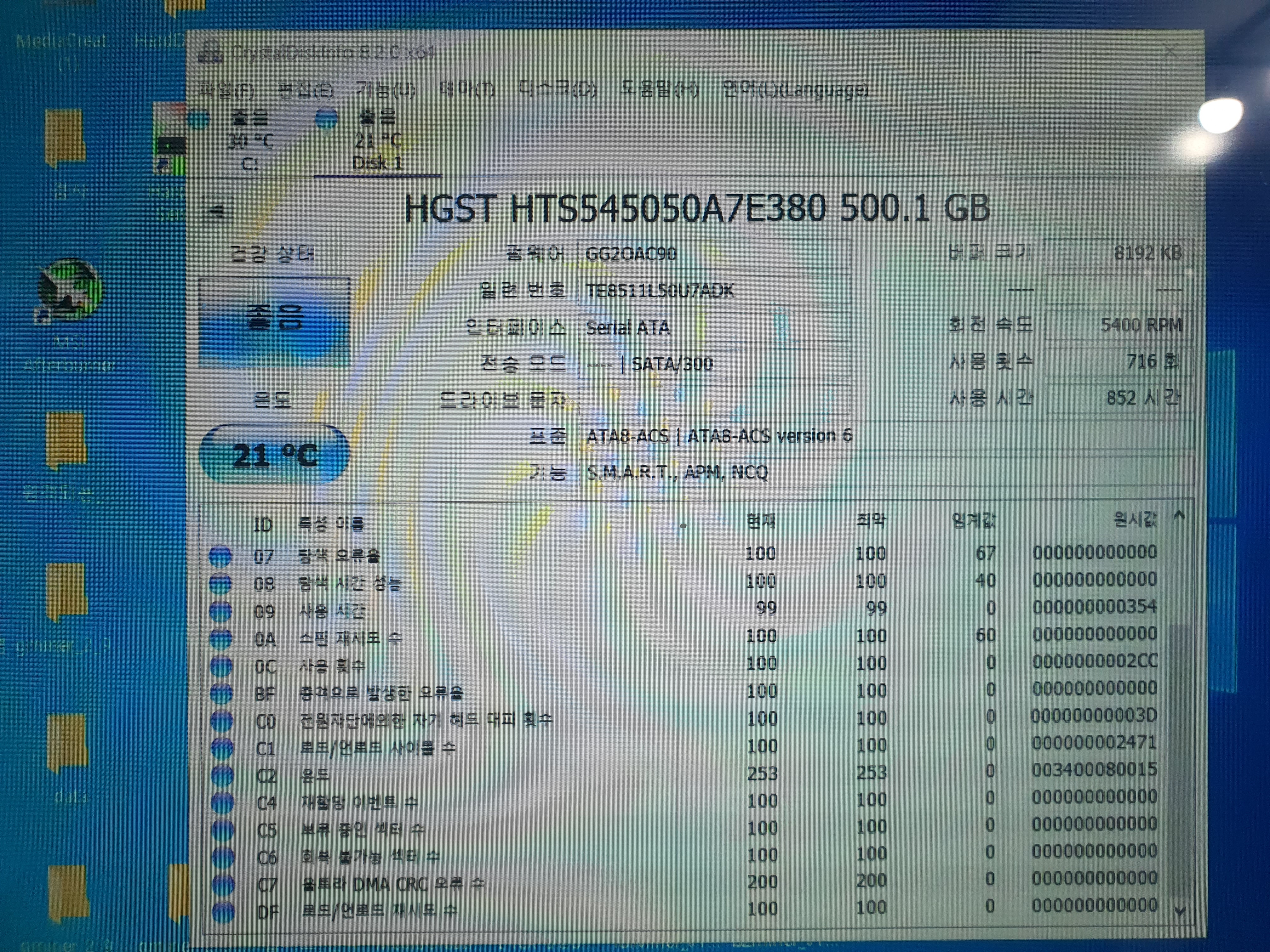Click status circle for attribute C7

[223, 885]
